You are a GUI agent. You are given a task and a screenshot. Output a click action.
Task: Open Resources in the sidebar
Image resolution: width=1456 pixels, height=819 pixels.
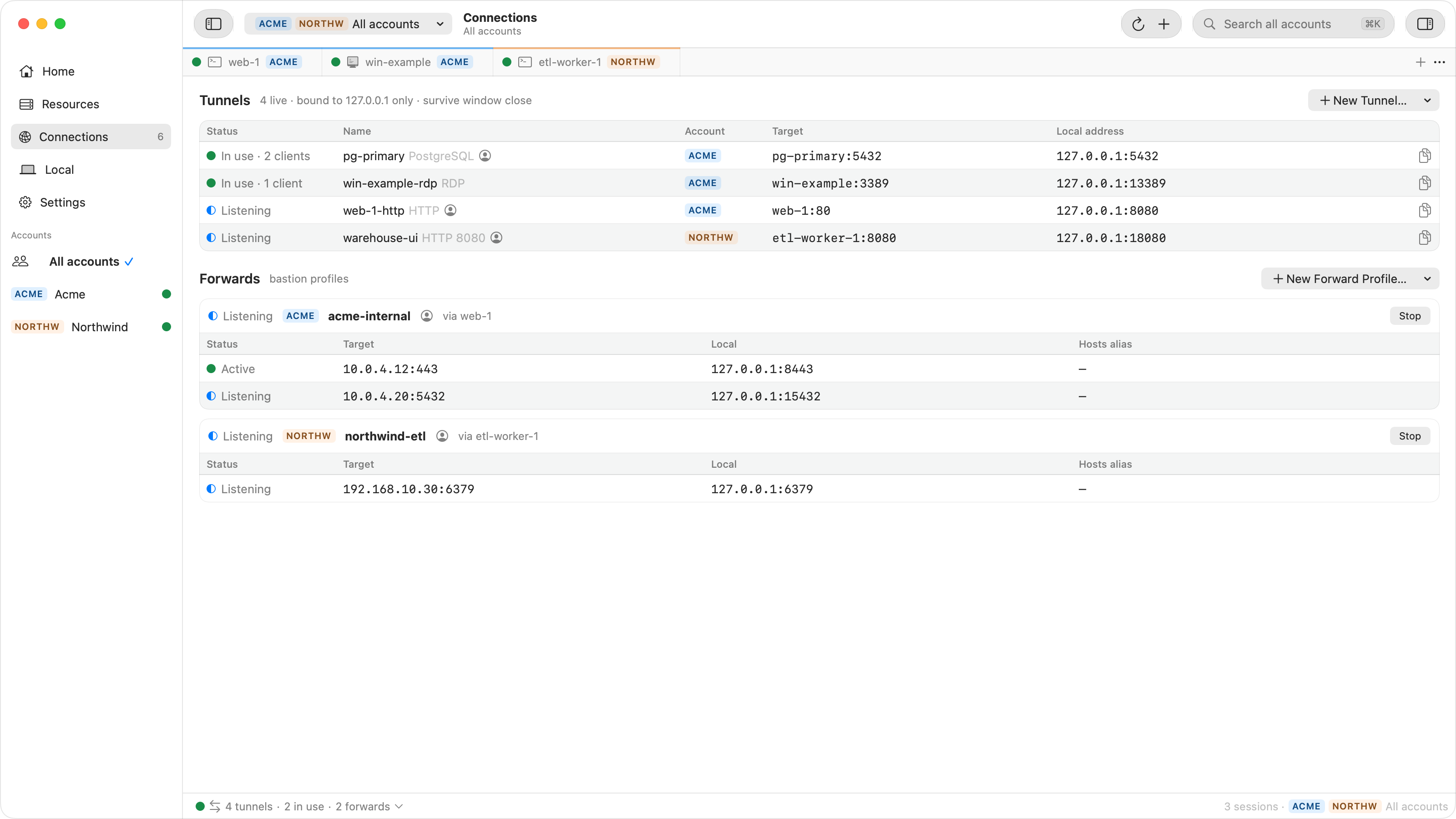pyautogui.click(x=91, y=104)
